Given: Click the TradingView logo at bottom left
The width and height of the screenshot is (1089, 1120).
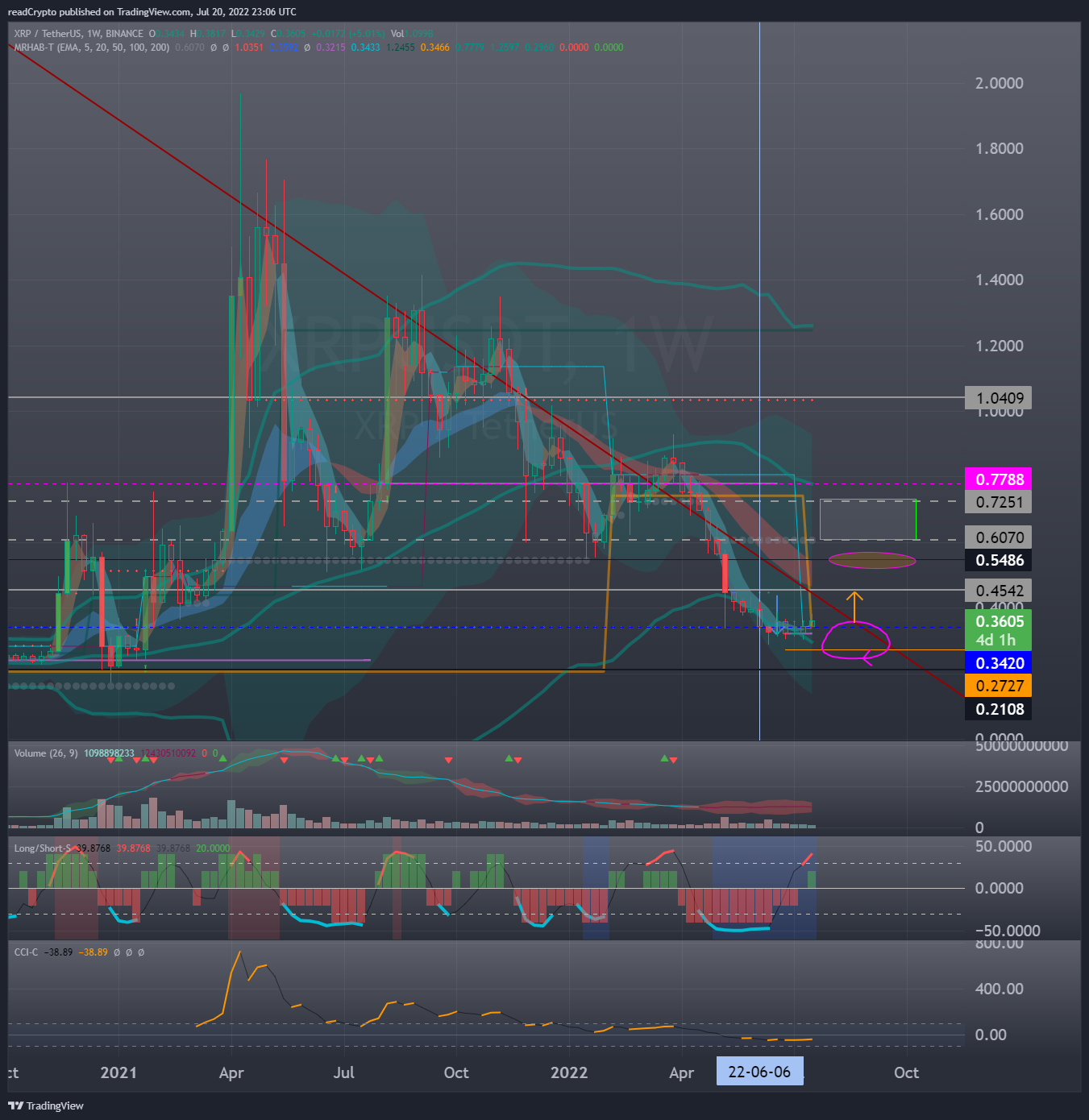Looking at the screenshot, I should click(46, 1105).
